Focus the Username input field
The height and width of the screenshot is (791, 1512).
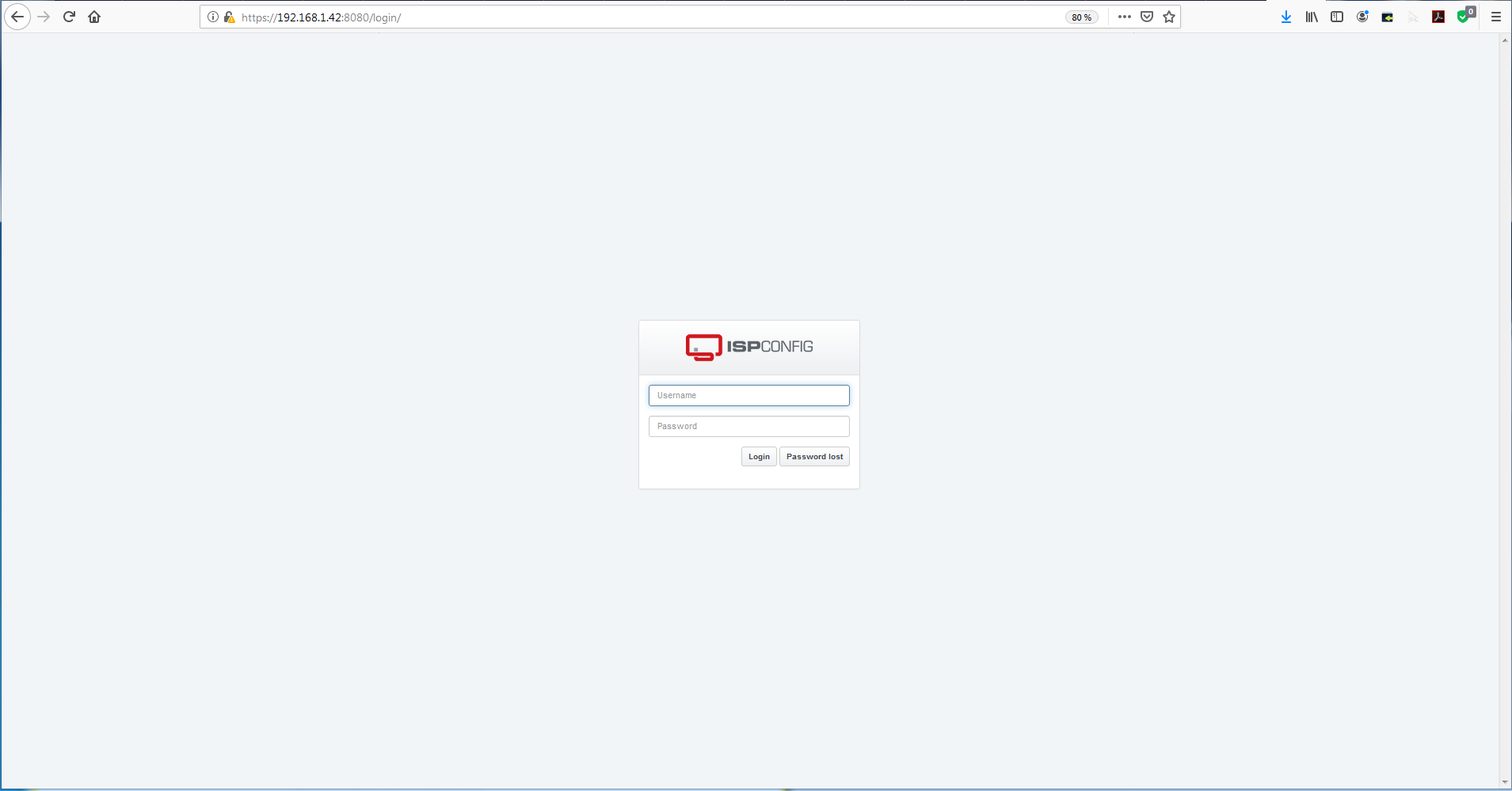[x=749, y=395]
